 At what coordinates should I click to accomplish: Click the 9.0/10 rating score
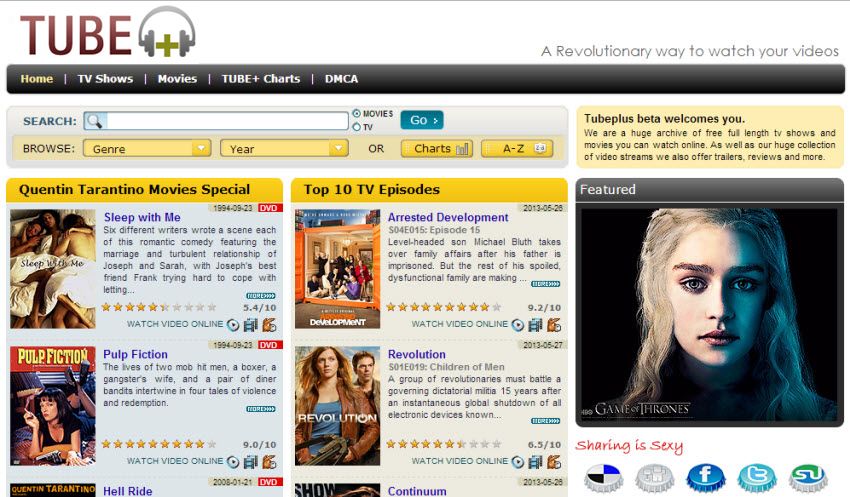[x=260, y=445]
